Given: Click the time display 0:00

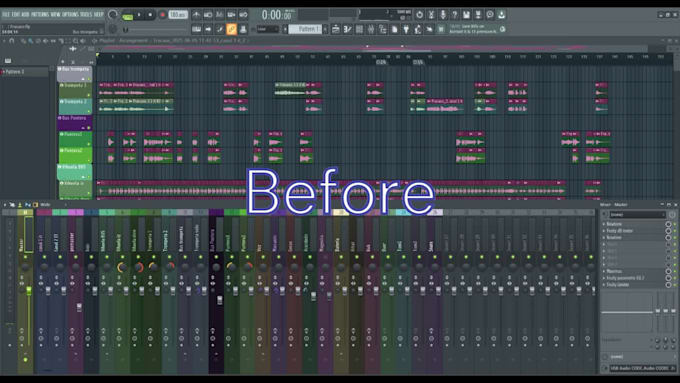Looking at the screenshot, I should coord(276,15).
